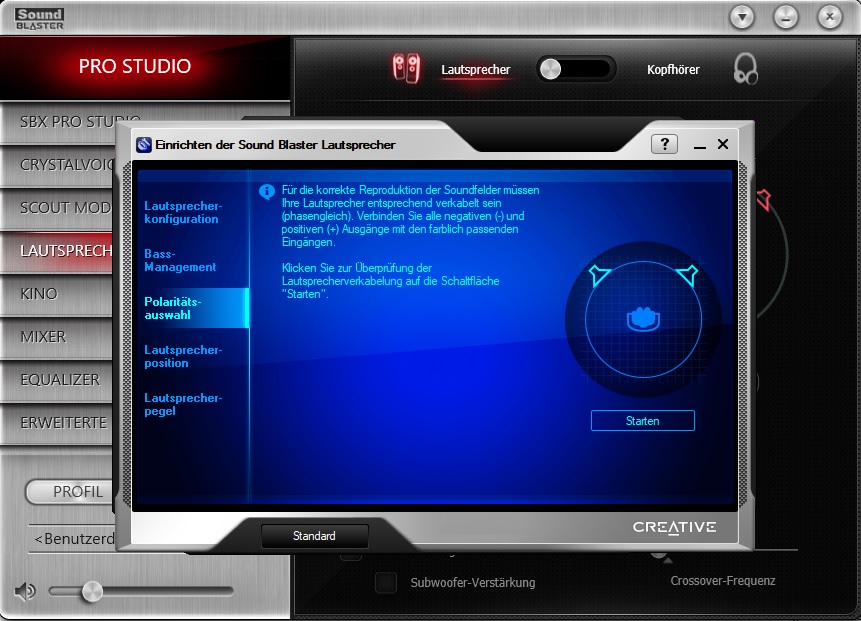Click the red speakers icon next to Lautsprecher
Screen dimensions: 861x621
407,69
